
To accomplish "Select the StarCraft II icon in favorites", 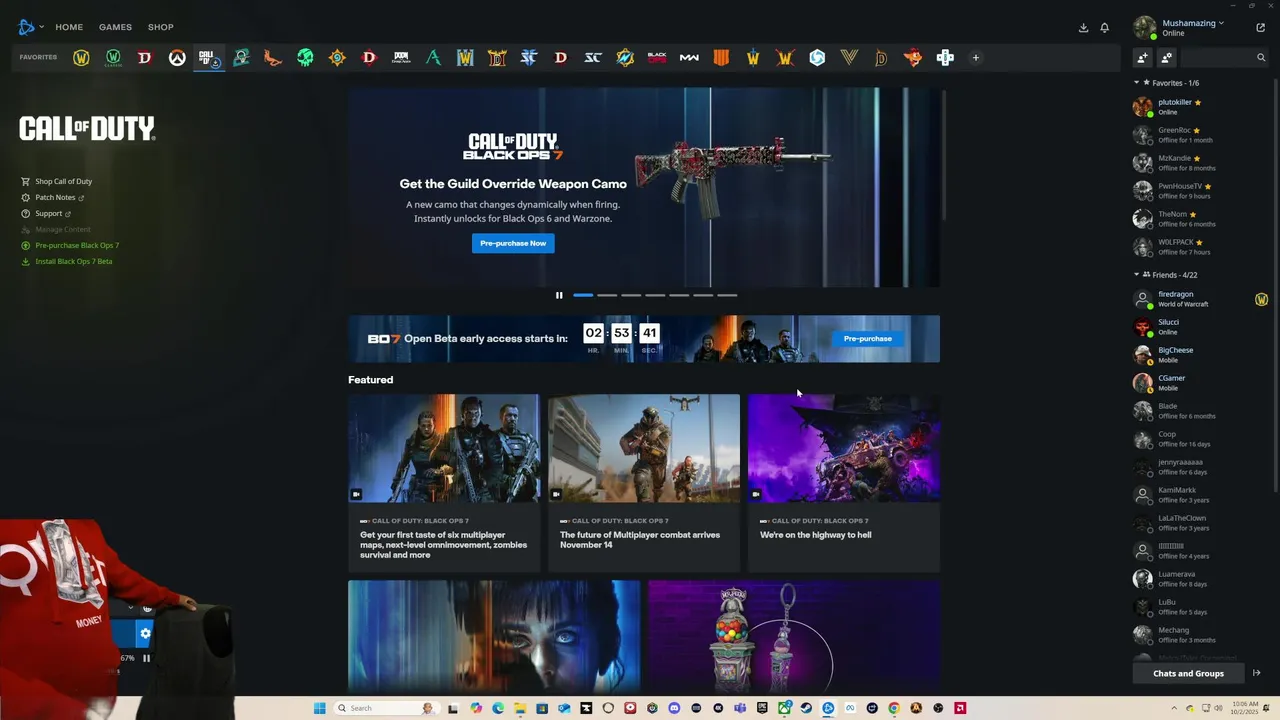I will pyautogui.click(x=529, y=58).
